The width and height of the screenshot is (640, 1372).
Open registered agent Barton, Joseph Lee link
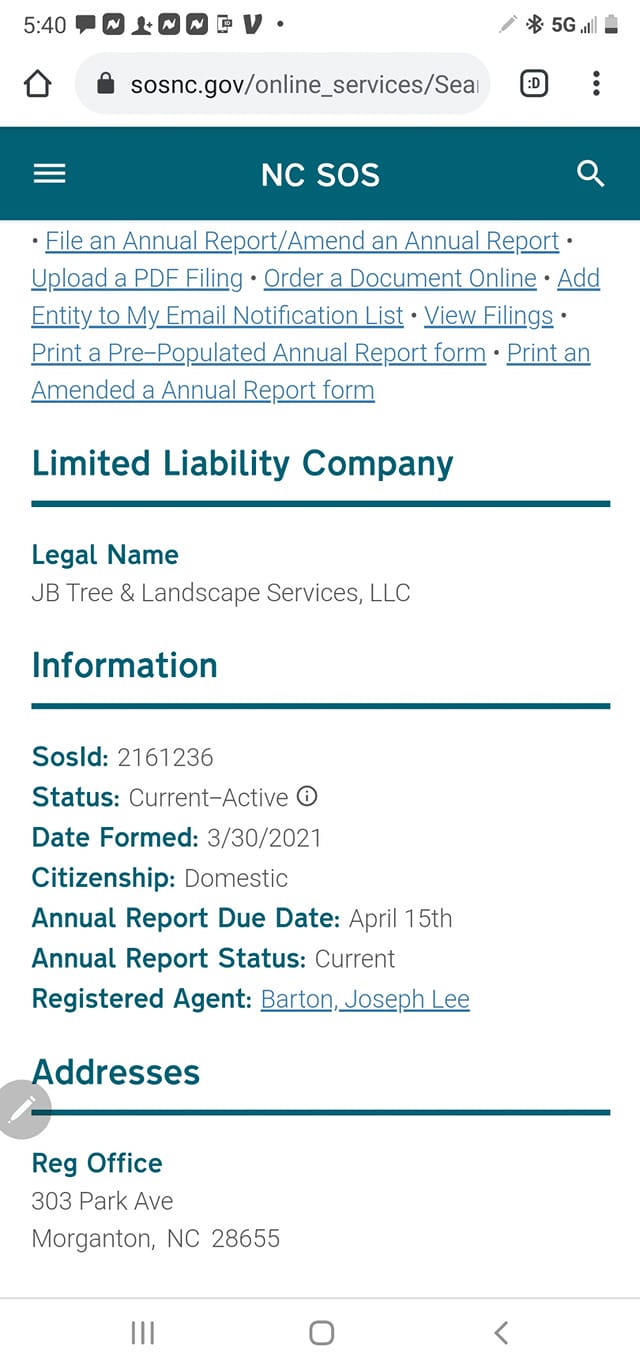tap(365, 999)
